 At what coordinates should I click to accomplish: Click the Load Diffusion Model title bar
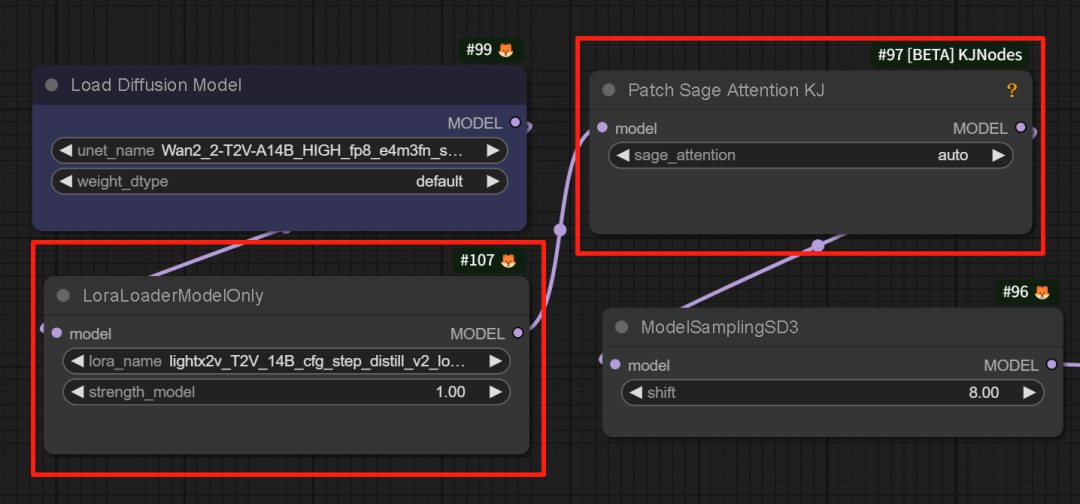[x=280, y=85]
